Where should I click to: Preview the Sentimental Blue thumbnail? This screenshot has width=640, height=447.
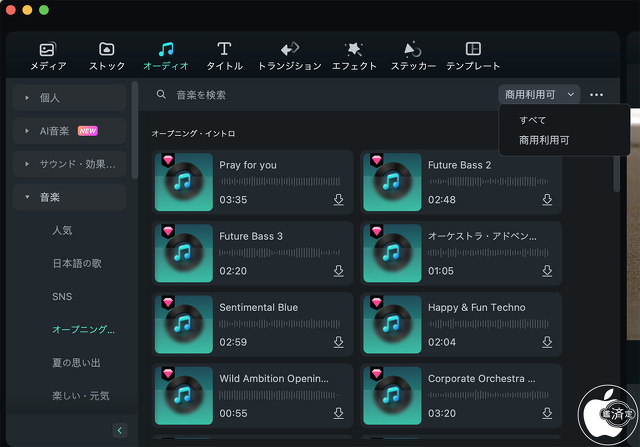(x=184, y=325)
